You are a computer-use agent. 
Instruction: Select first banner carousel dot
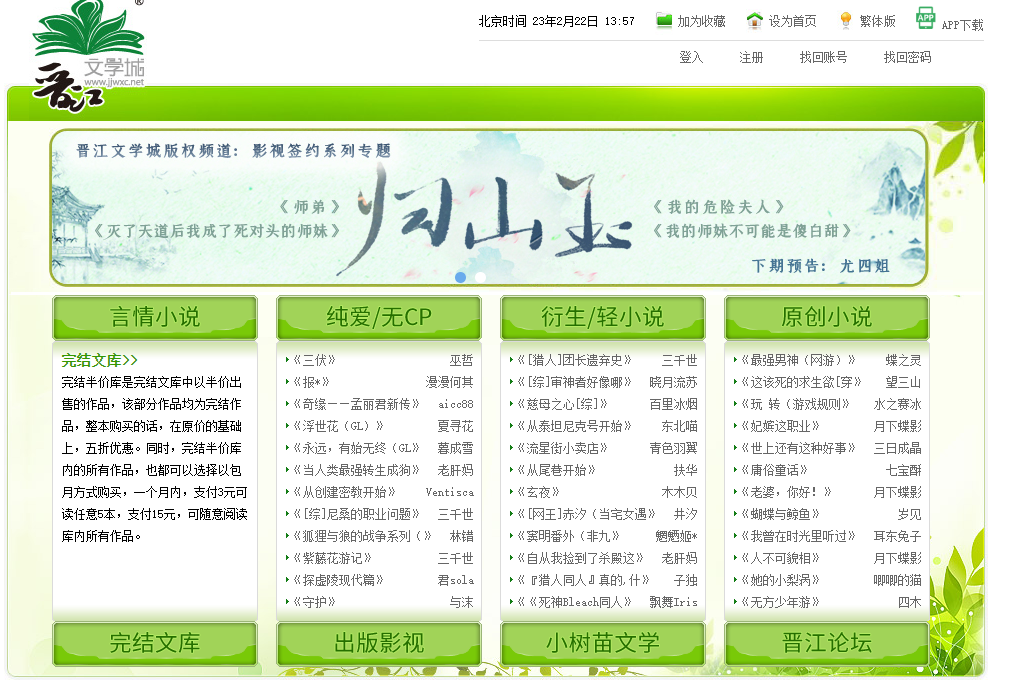click(x=460, y=277)
